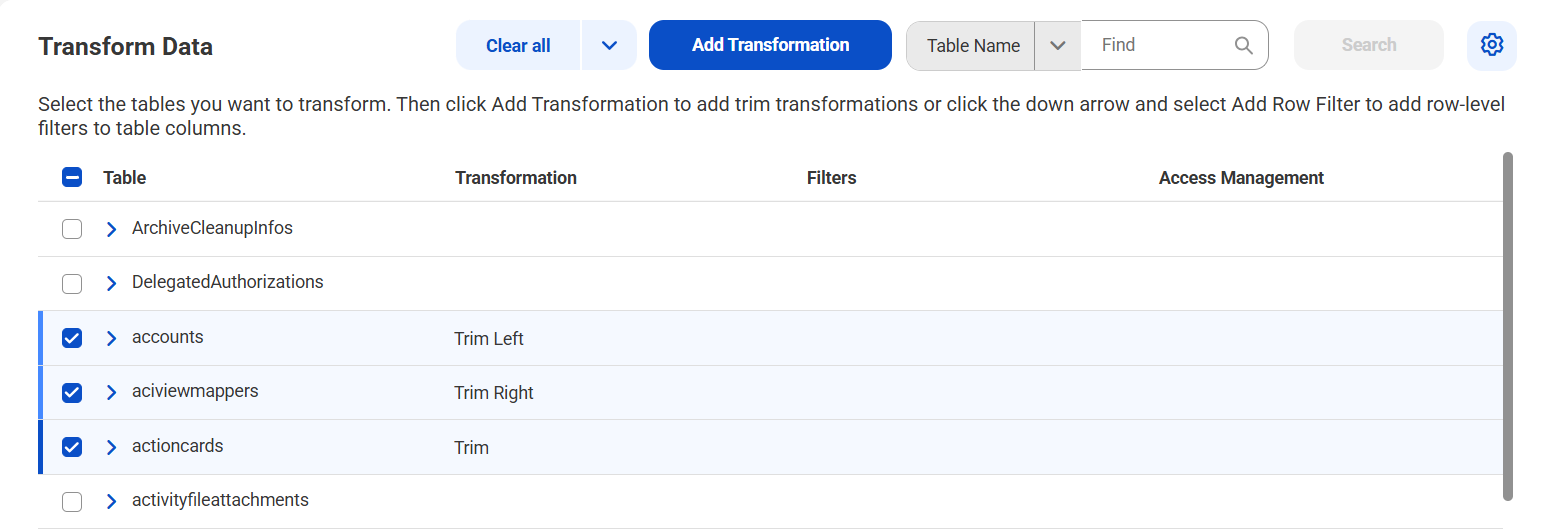This screenshot has height=530, width=1550.
Task: Click the Transformation column header
Action: tap(516, 178)
